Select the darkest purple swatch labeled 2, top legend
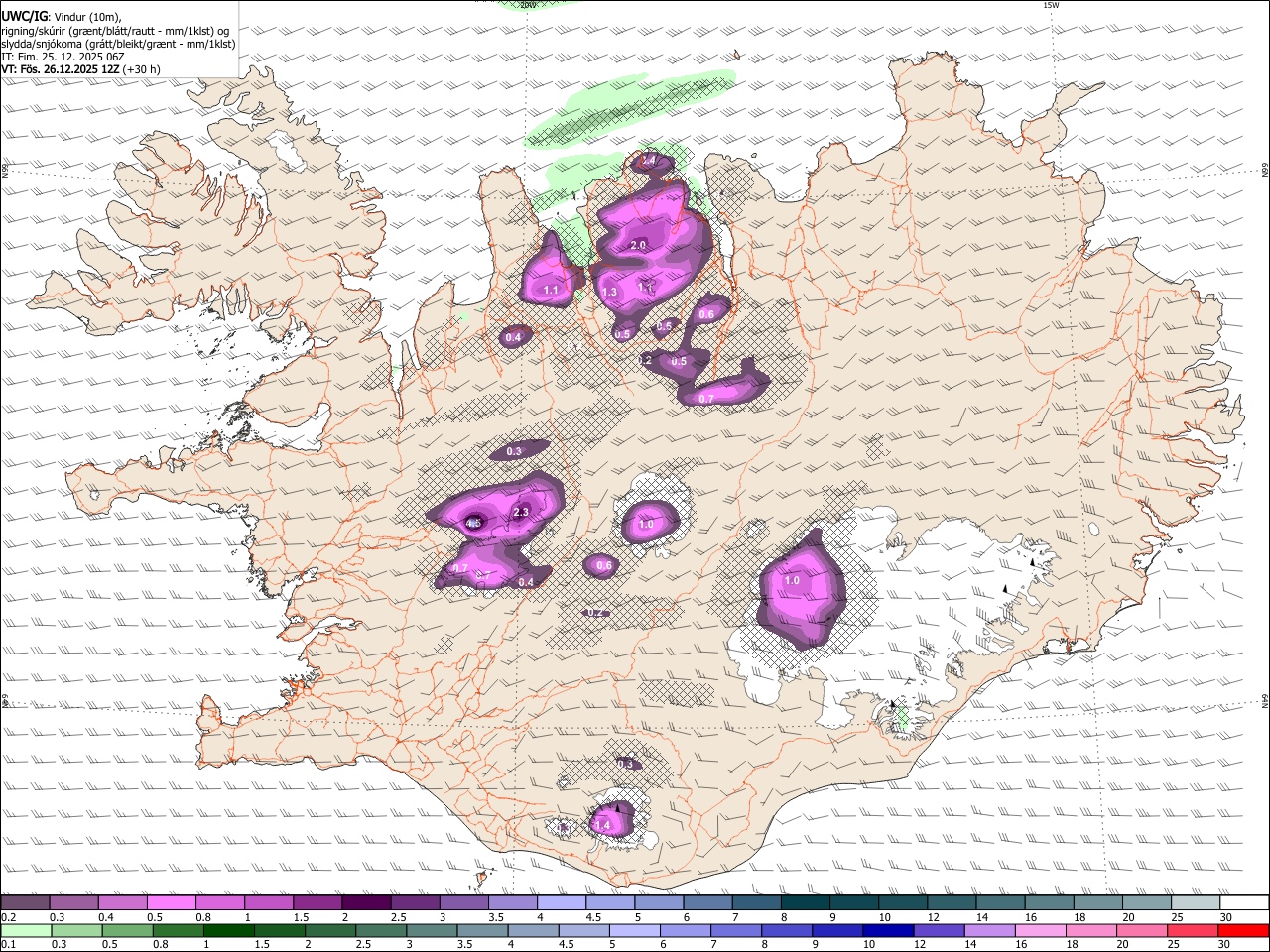This screenshot has width=1270, height=952. tap(366, 903)
